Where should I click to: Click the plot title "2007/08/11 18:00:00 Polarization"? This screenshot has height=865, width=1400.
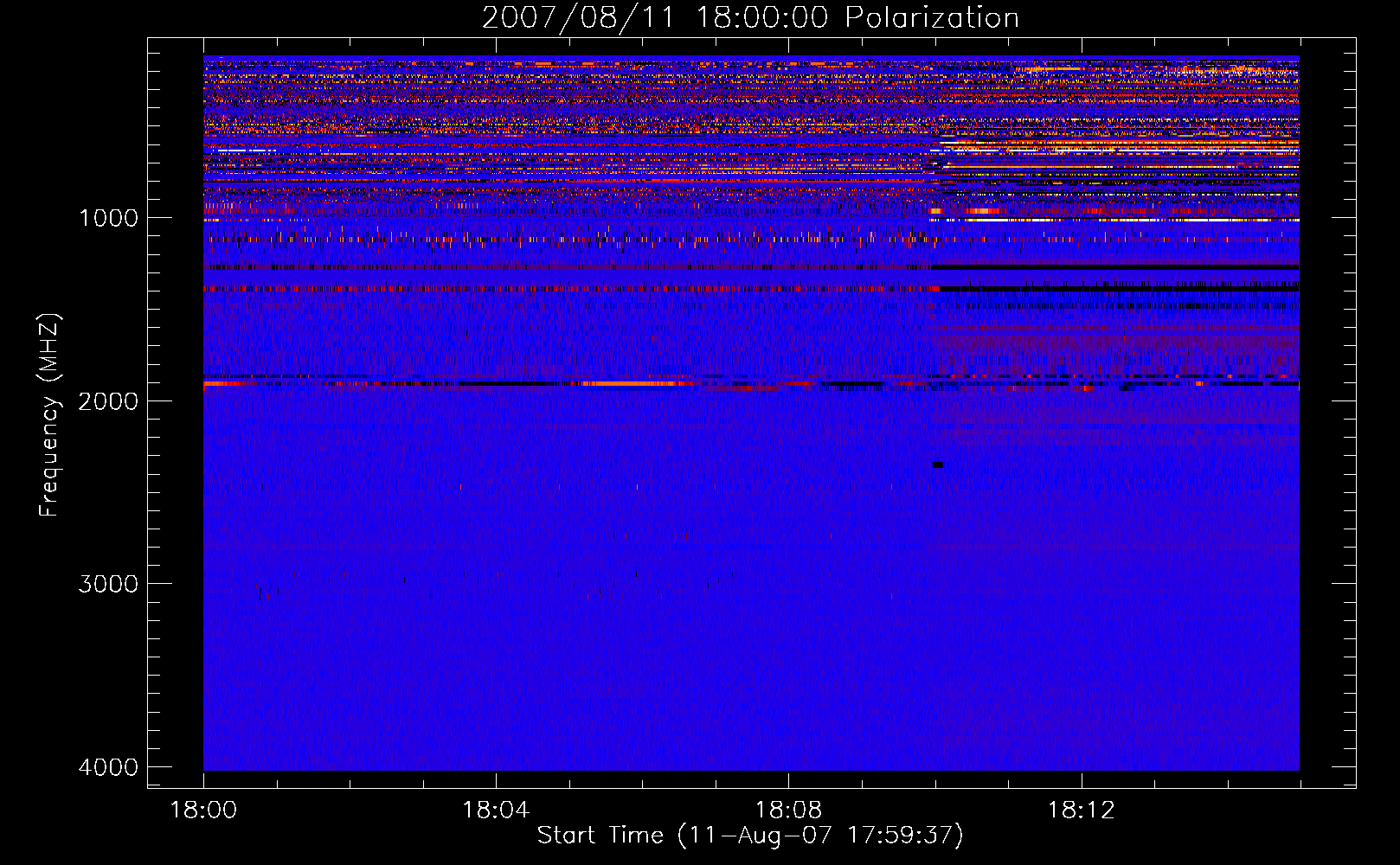[750, 17]
